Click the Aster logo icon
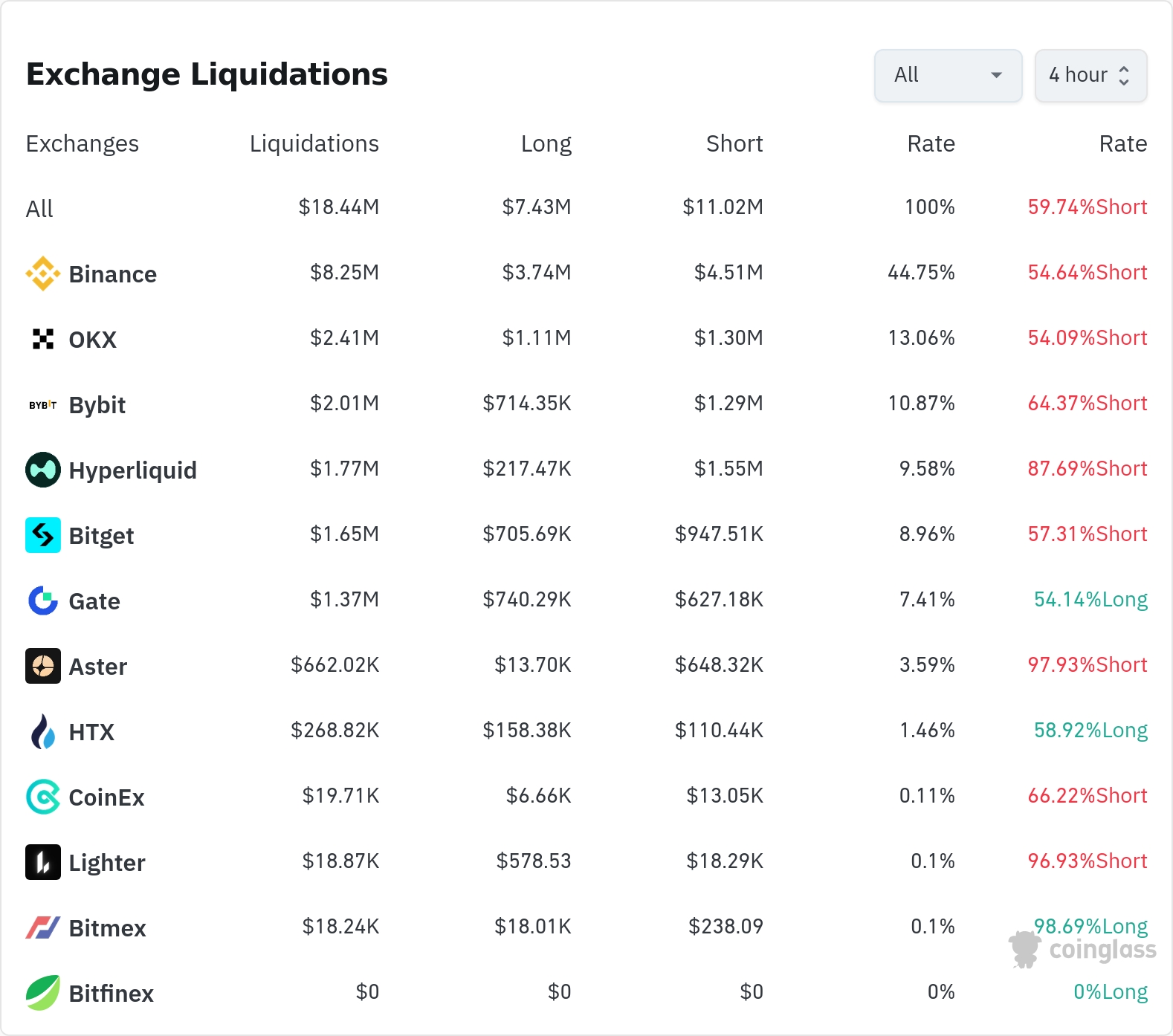 click(43, 666)
